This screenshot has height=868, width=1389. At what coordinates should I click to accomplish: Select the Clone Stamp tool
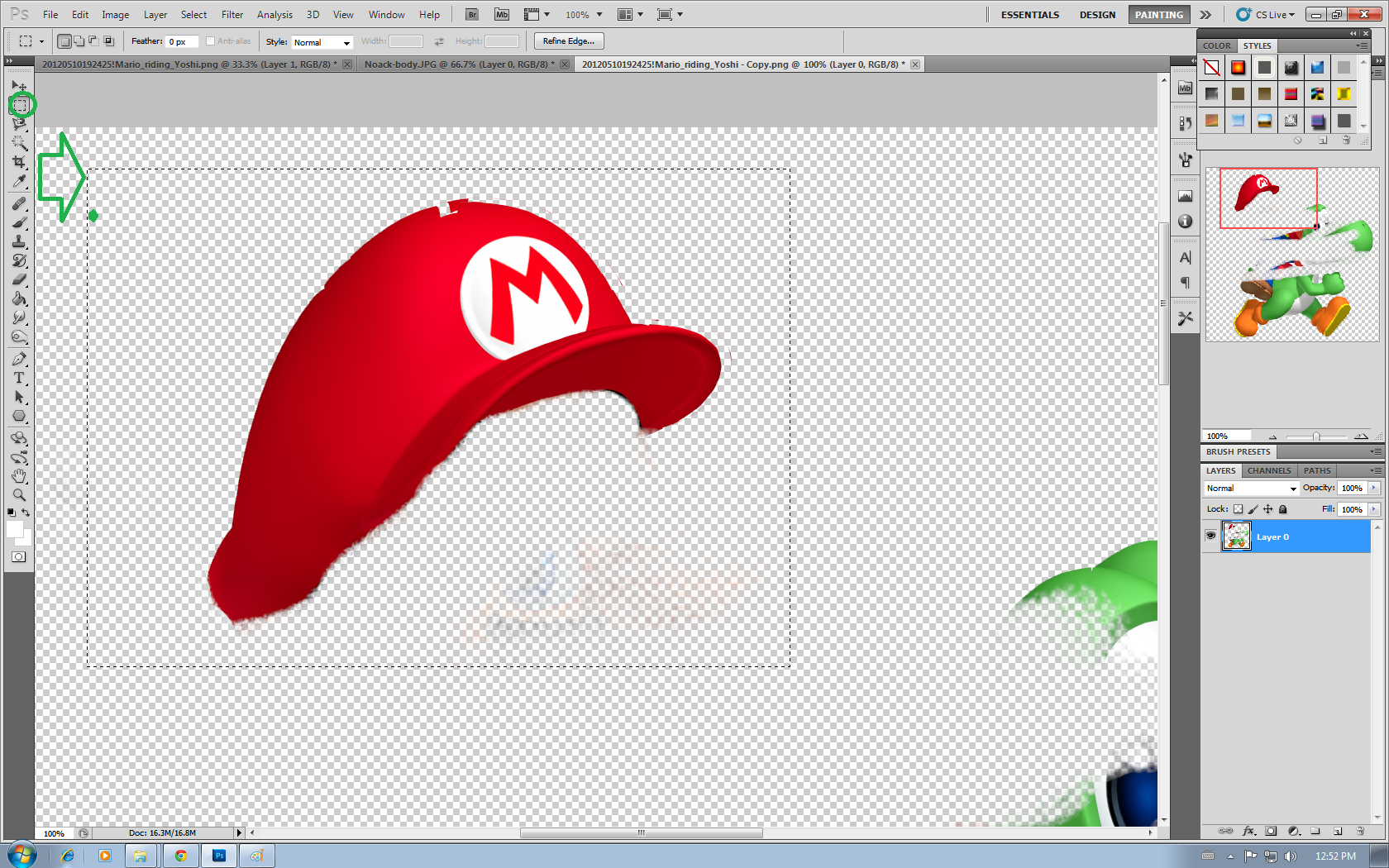19,241
